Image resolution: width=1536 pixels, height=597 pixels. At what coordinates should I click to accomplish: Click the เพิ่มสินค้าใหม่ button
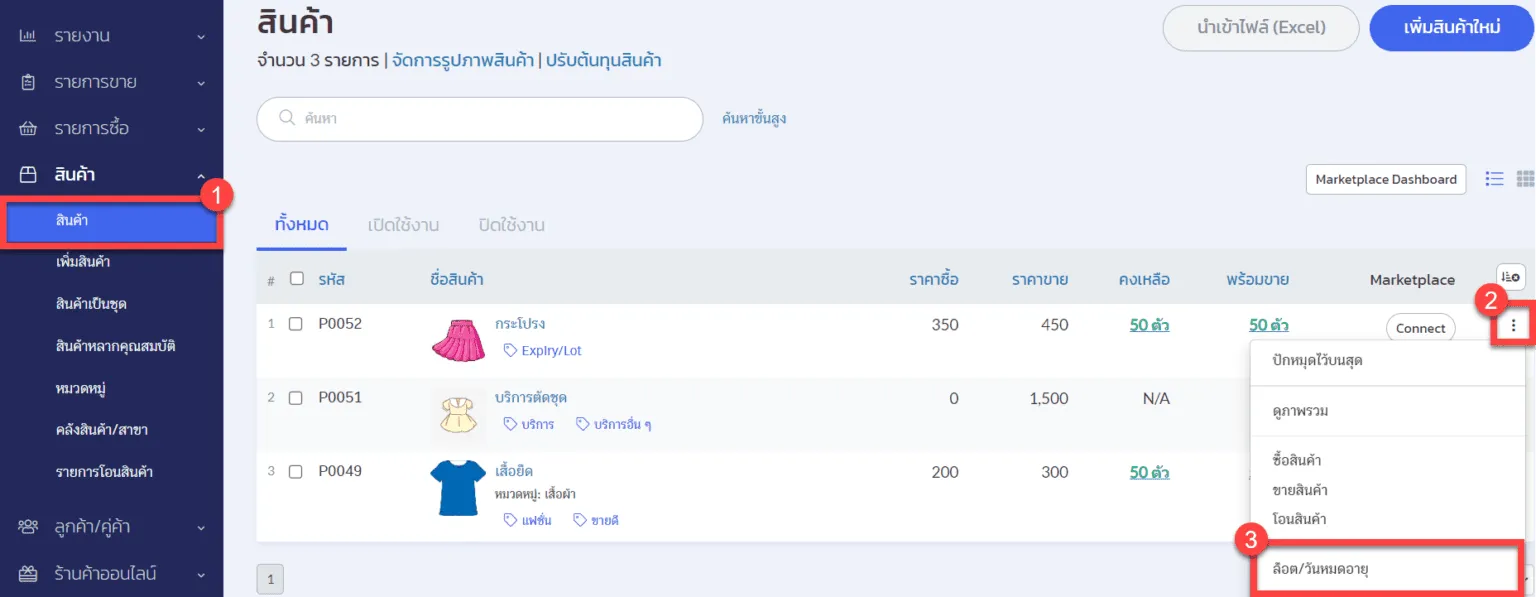(x=1451, y=28)
